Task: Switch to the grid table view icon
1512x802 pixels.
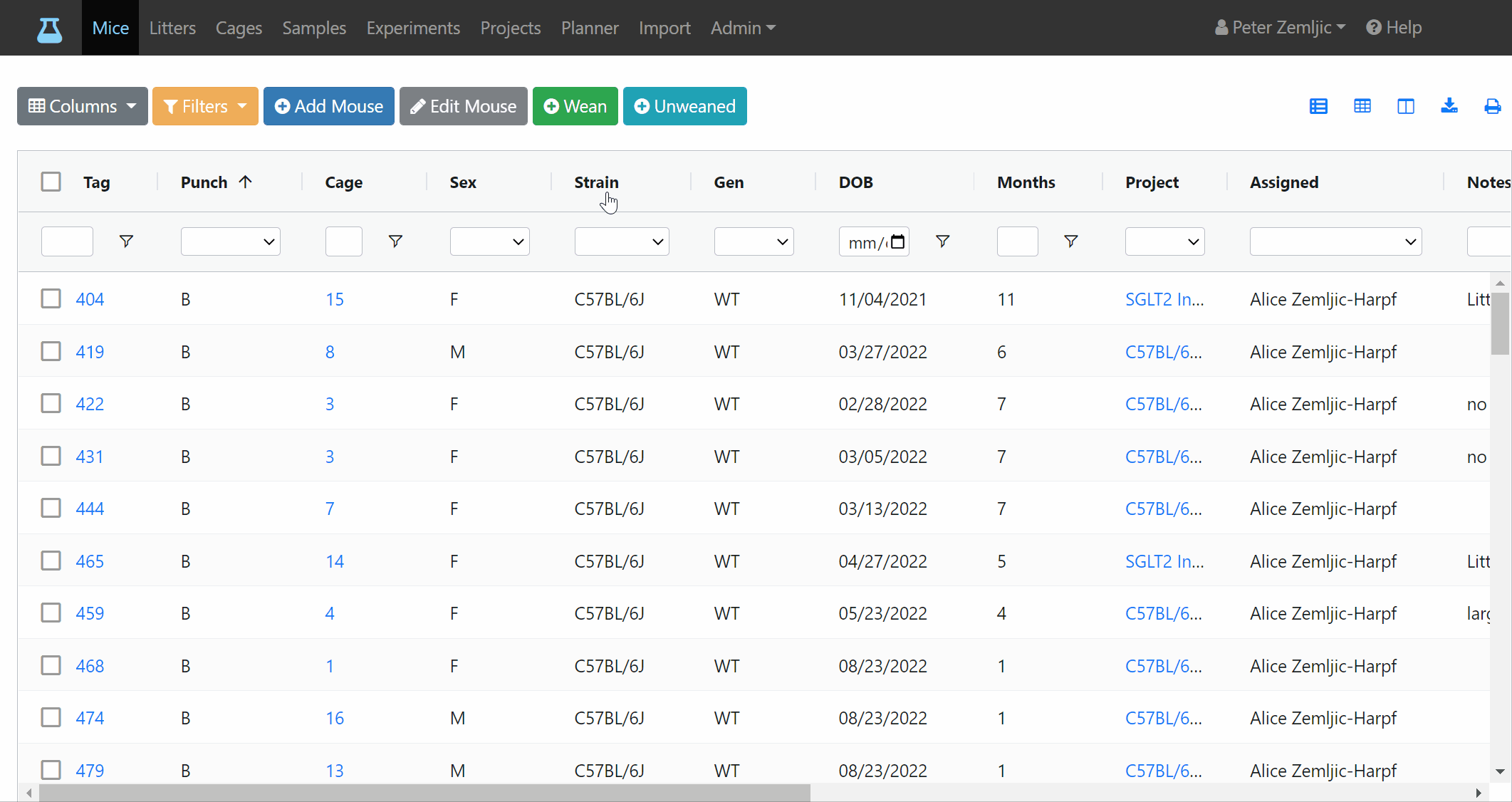Action: click(x=1362, y=107)
